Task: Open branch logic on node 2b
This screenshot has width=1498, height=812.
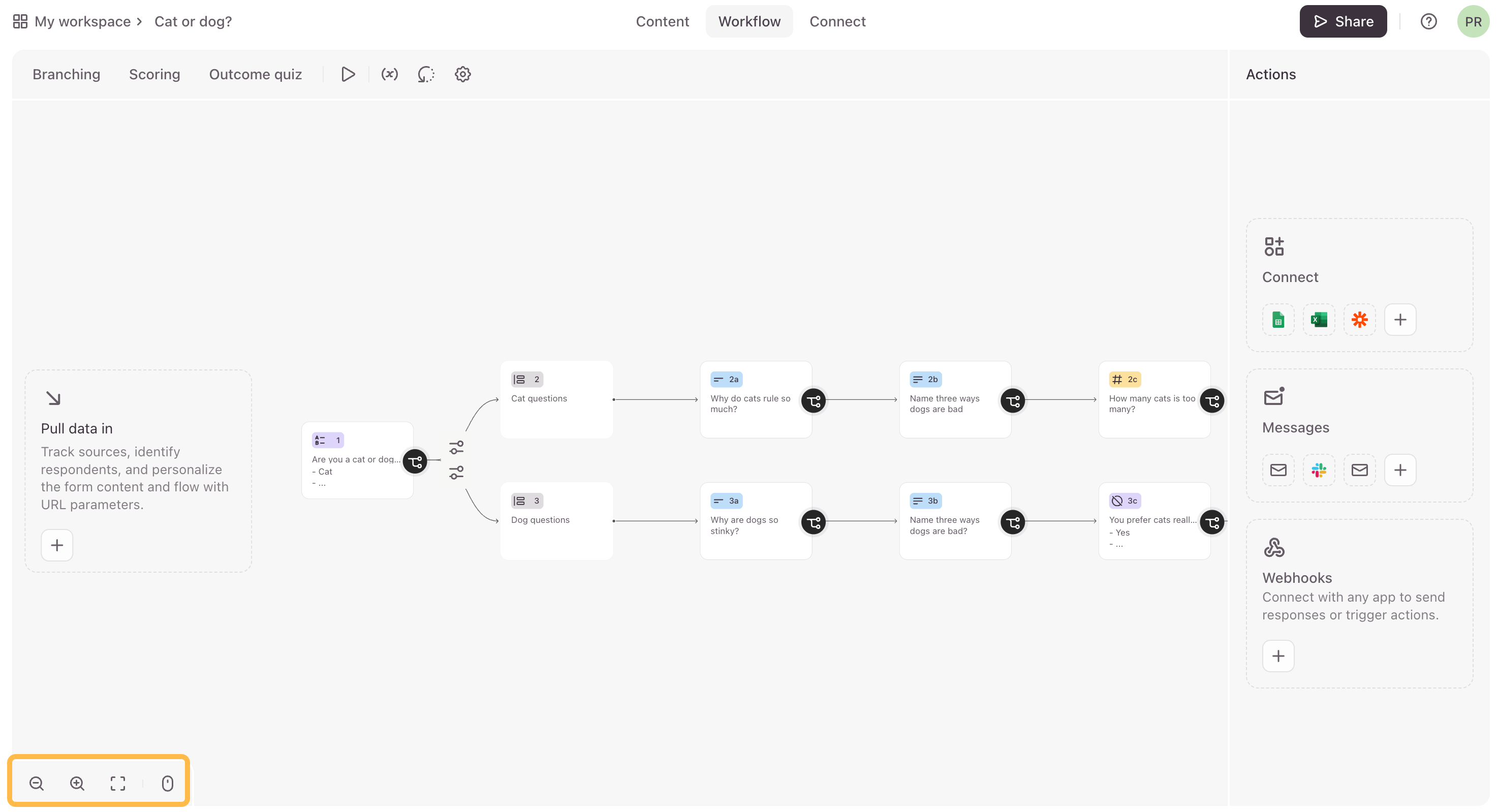Action: click(x=1013, y=401)
